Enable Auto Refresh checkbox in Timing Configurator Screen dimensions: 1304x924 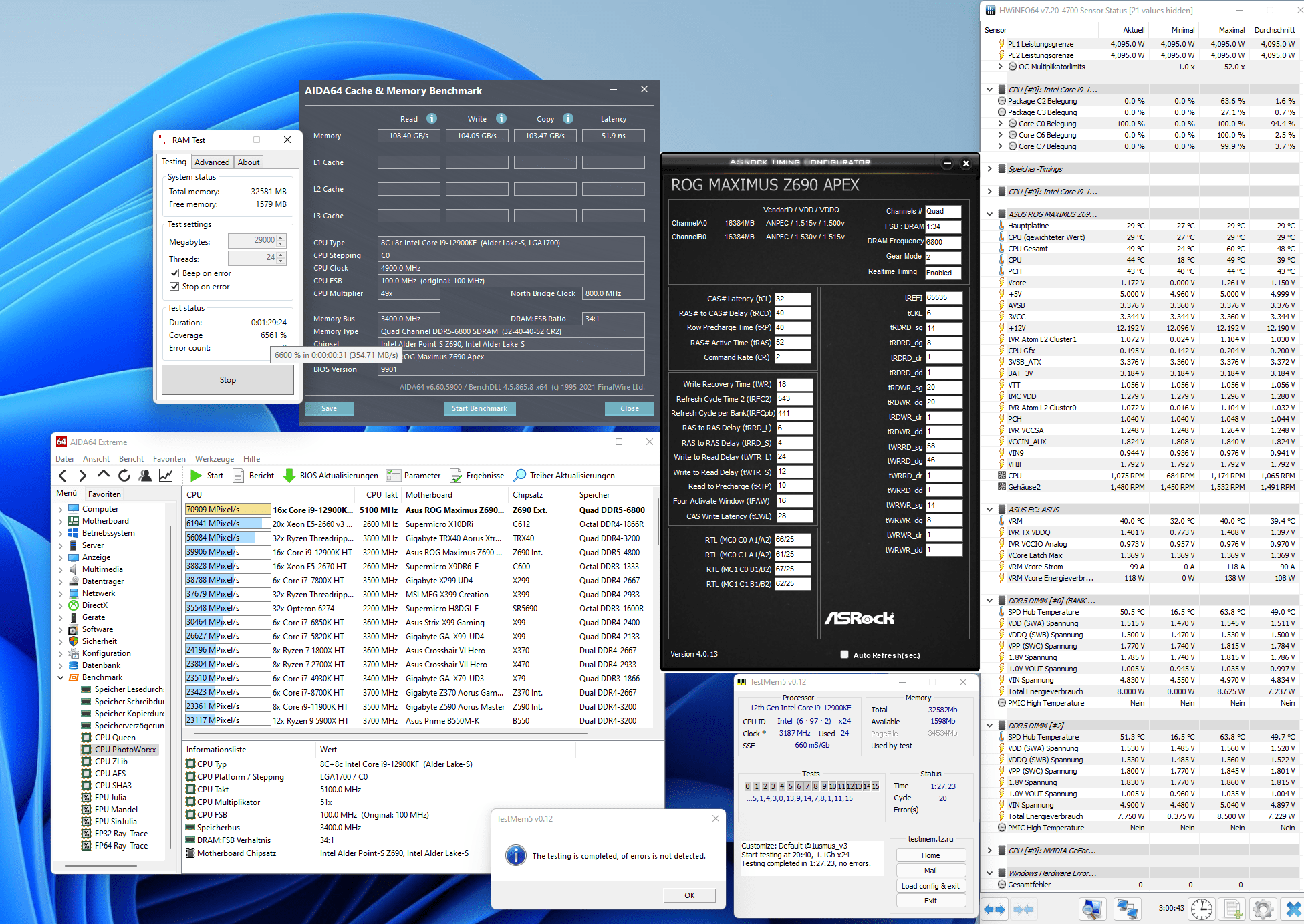point(844,655)
